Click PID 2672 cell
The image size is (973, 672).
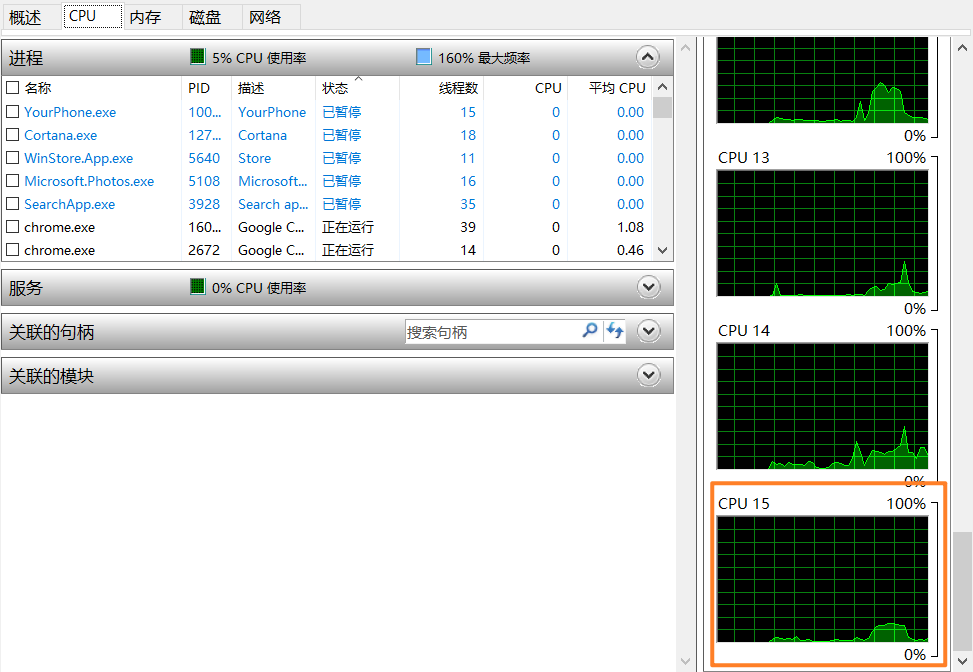[204, 250]
